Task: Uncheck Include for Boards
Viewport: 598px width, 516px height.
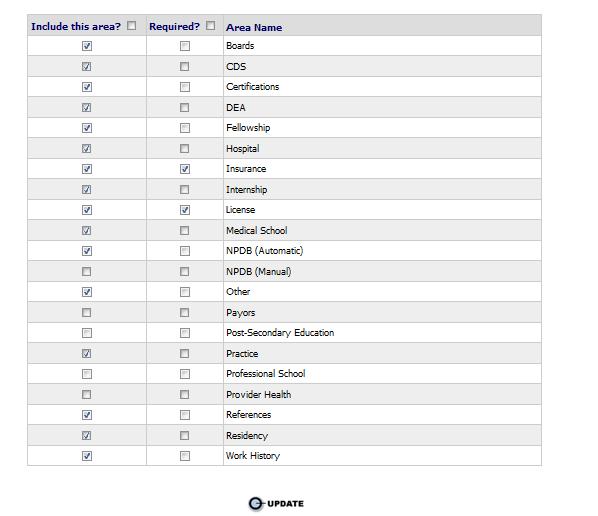Action: click(87, 46)
